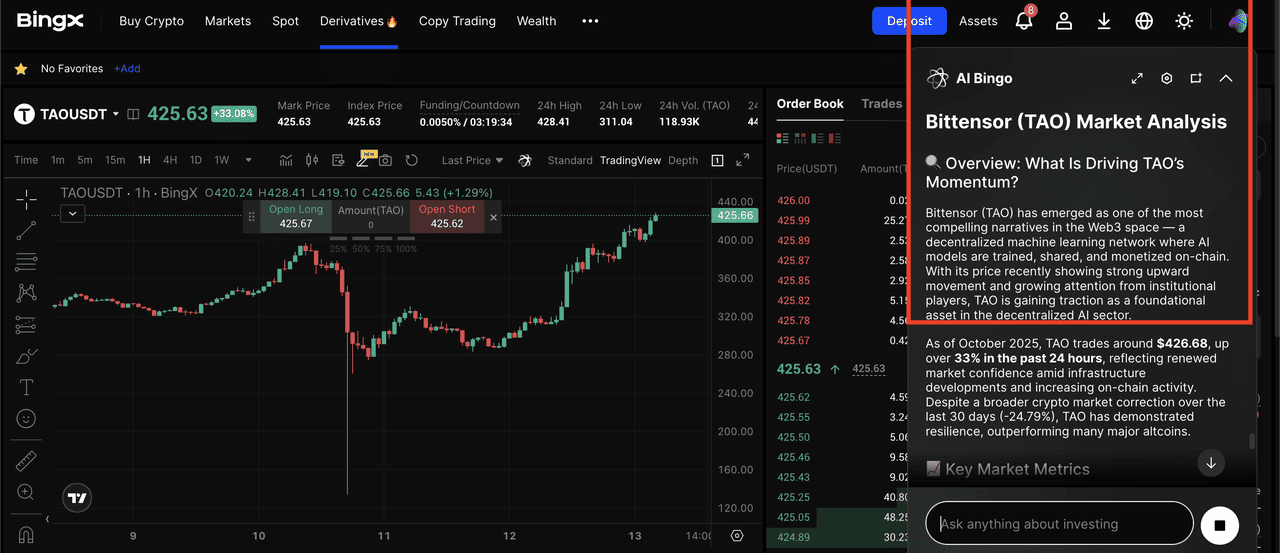Open the Derivatives menu
Screen dimensions: 1280x553
[358, 21]
